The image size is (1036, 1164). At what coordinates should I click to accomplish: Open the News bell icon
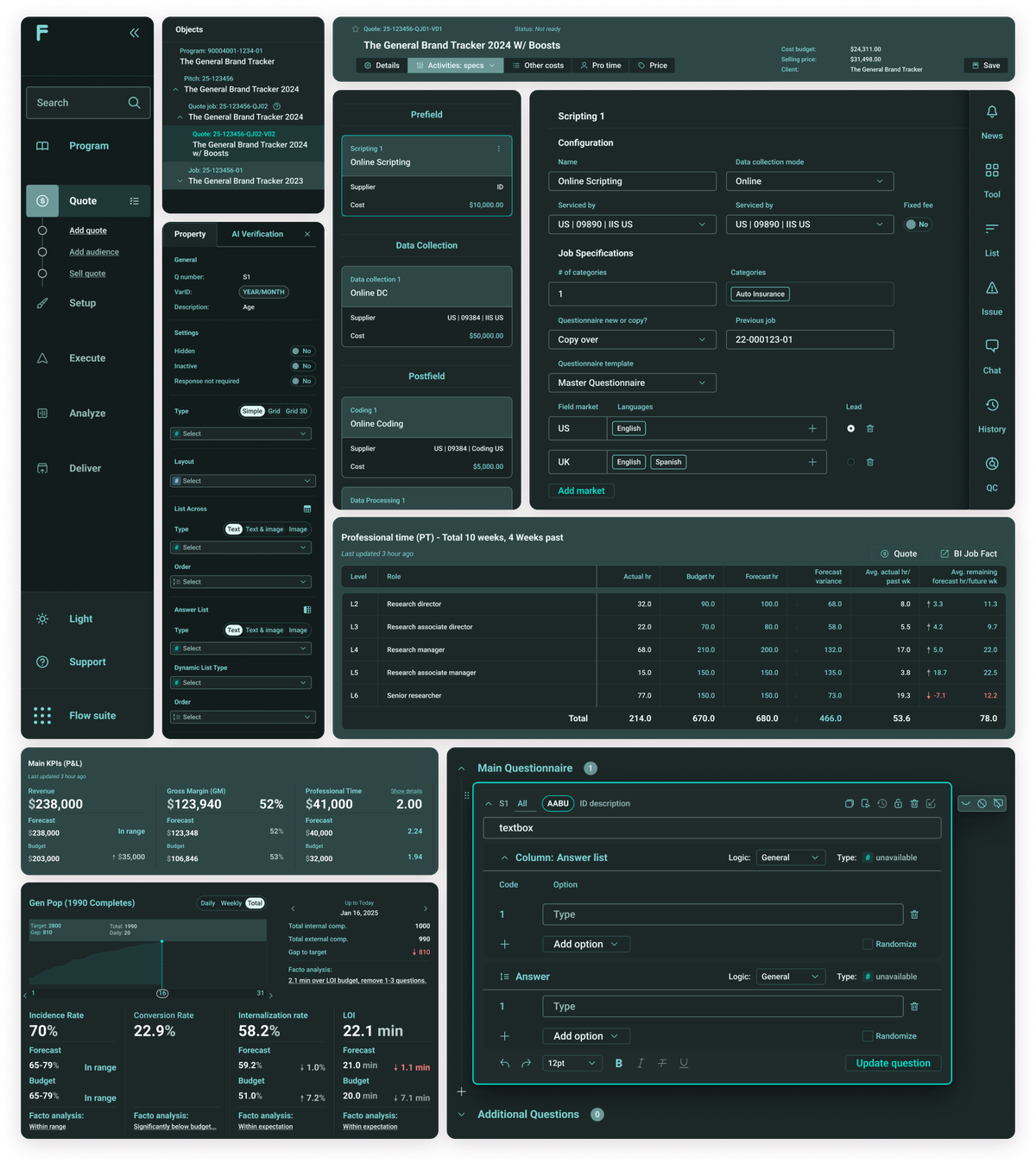coord(992,112)
